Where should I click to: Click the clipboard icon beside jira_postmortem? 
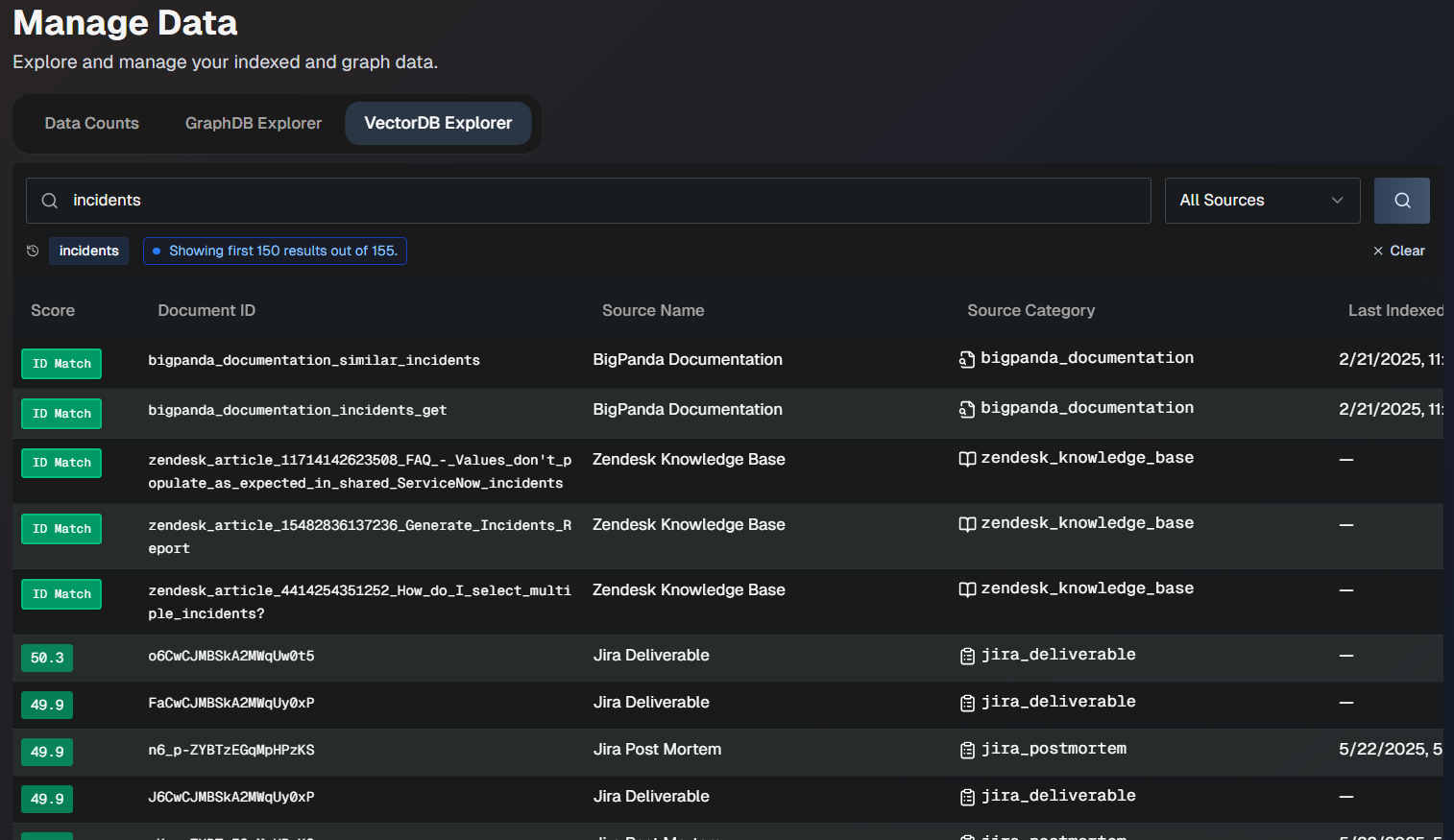tap(967, 750)
